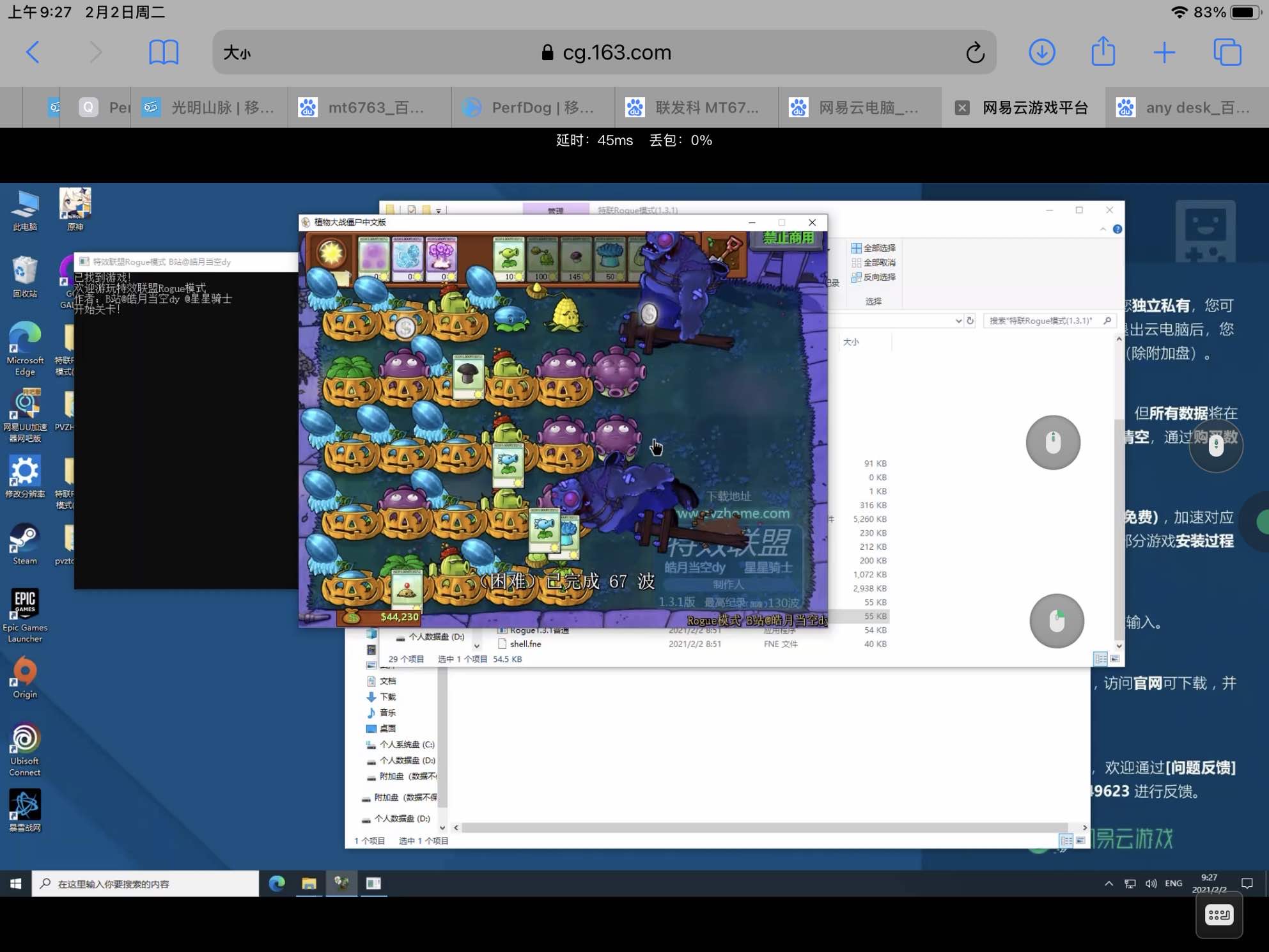1269x952 pixels.
Task: Launch Epic Games Launcher shortcut
Action: pyautogui.click(x=25, y=615)
